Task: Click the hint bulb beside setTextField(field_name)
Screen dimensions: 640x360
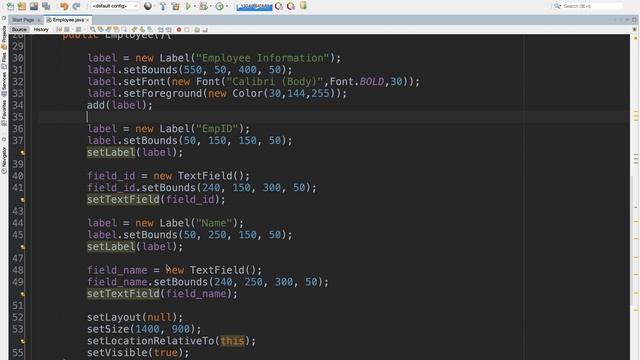Action: click(x=22, y=294)
